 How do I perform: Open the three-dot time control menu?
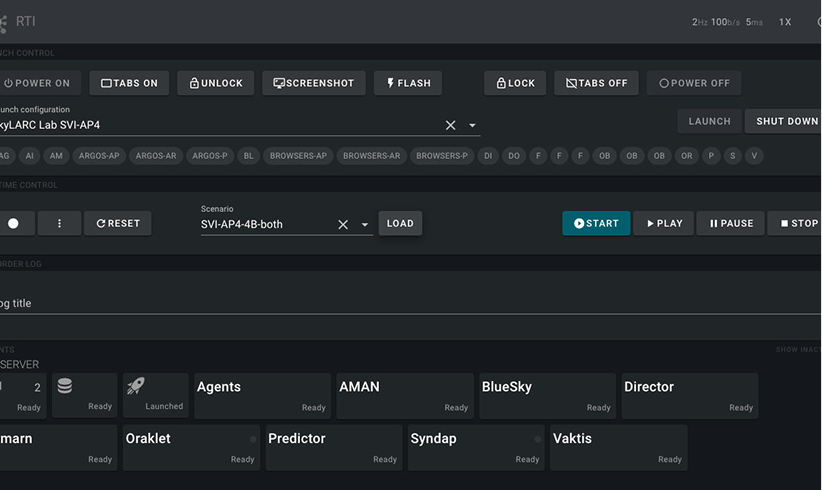click(x=59, y=223)
